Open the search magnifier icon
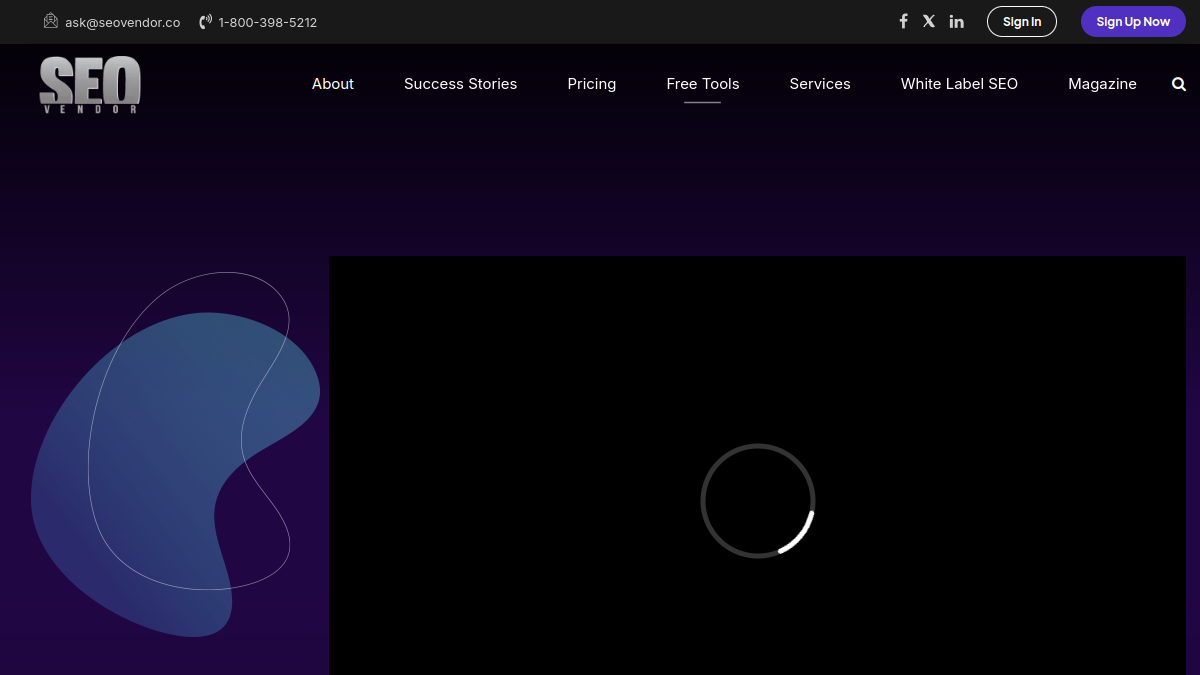Image resolution: width=1200 pixels, height=675 pixels. [1179, 84]
